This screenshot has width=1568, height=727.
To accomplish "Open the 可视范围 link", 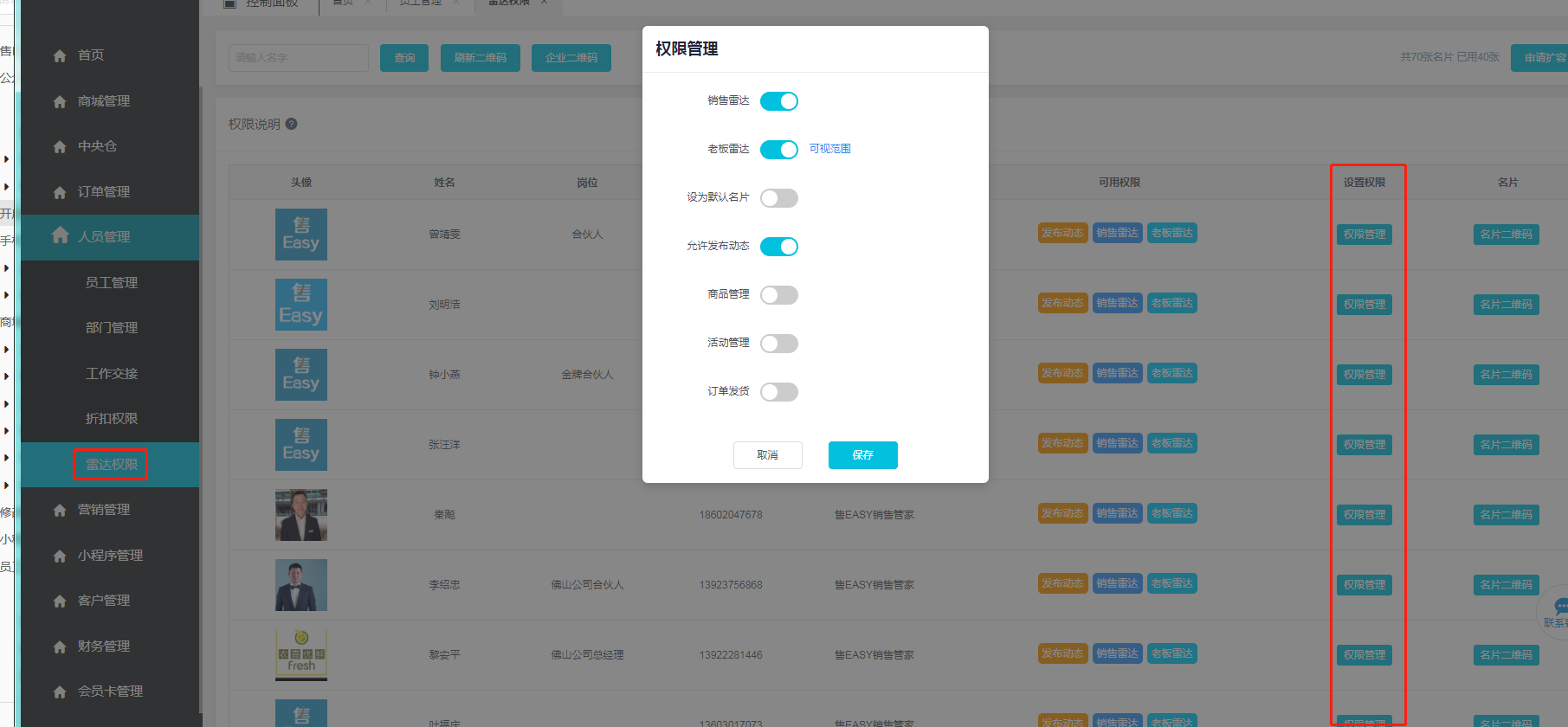I will coord(830,149).
